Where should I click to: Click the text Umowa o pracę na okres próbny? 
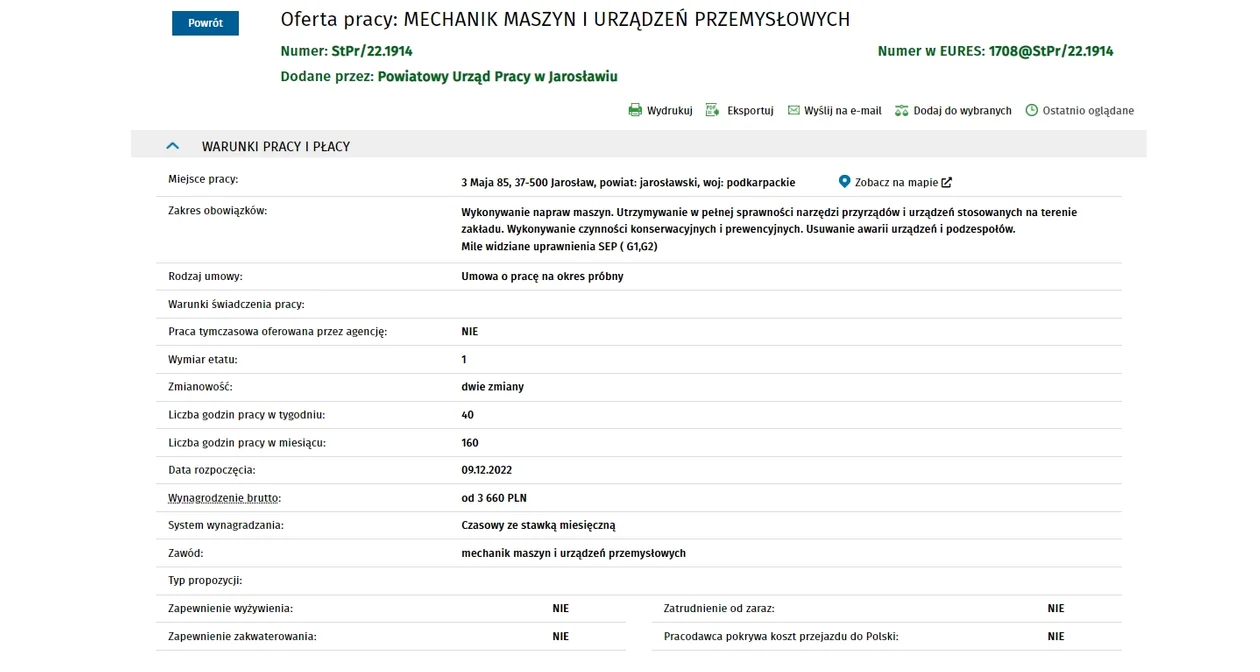click(542, 277)
